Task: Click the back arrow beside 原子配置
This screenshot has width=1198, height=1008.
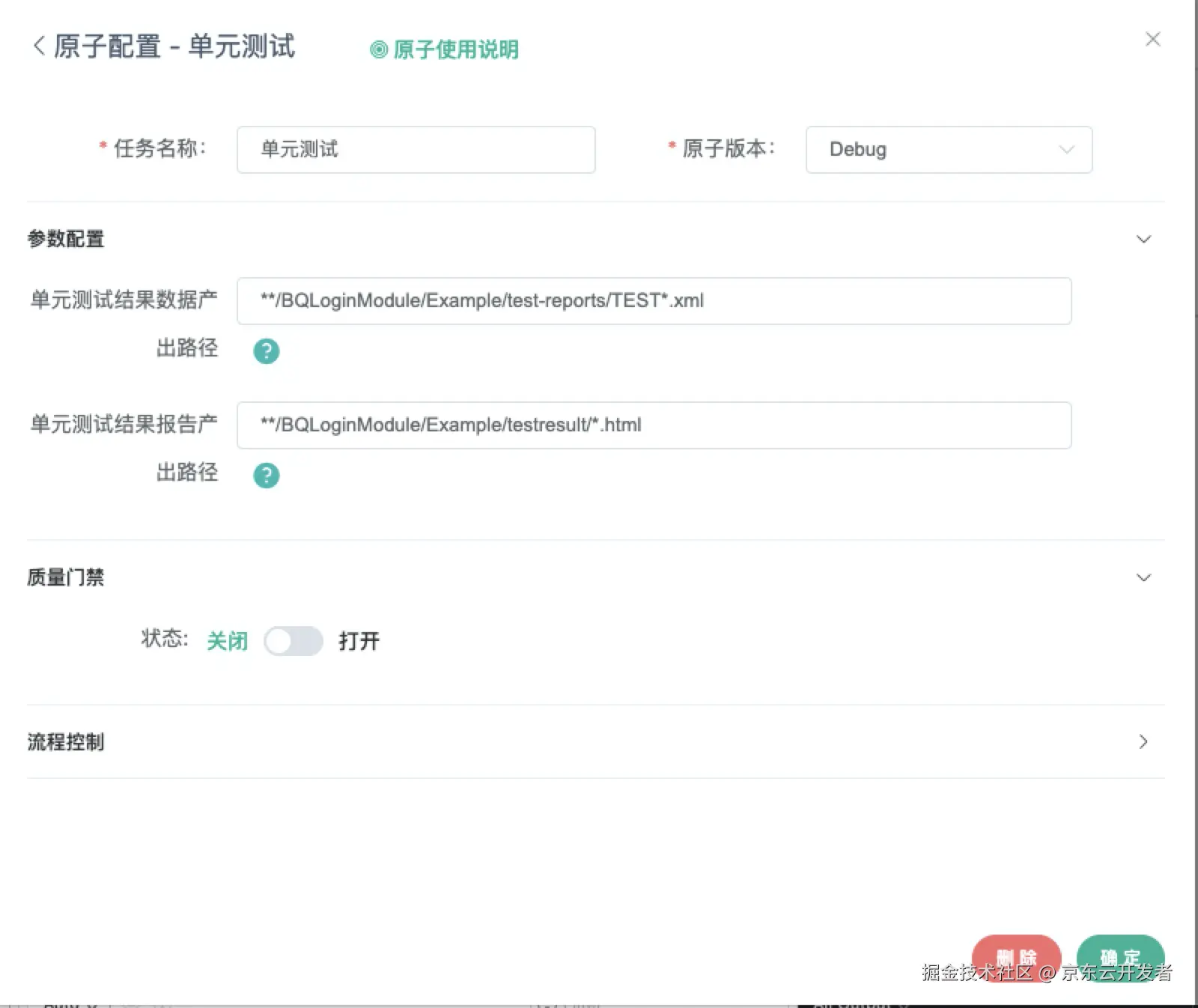Action: tap(39, 46)
